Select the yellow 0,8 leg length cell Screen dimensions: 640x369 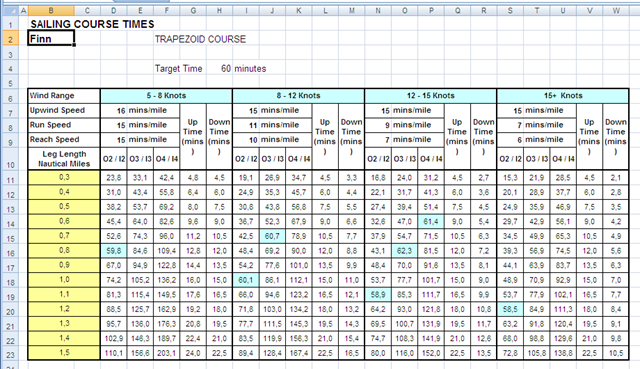tap(64, 251)
